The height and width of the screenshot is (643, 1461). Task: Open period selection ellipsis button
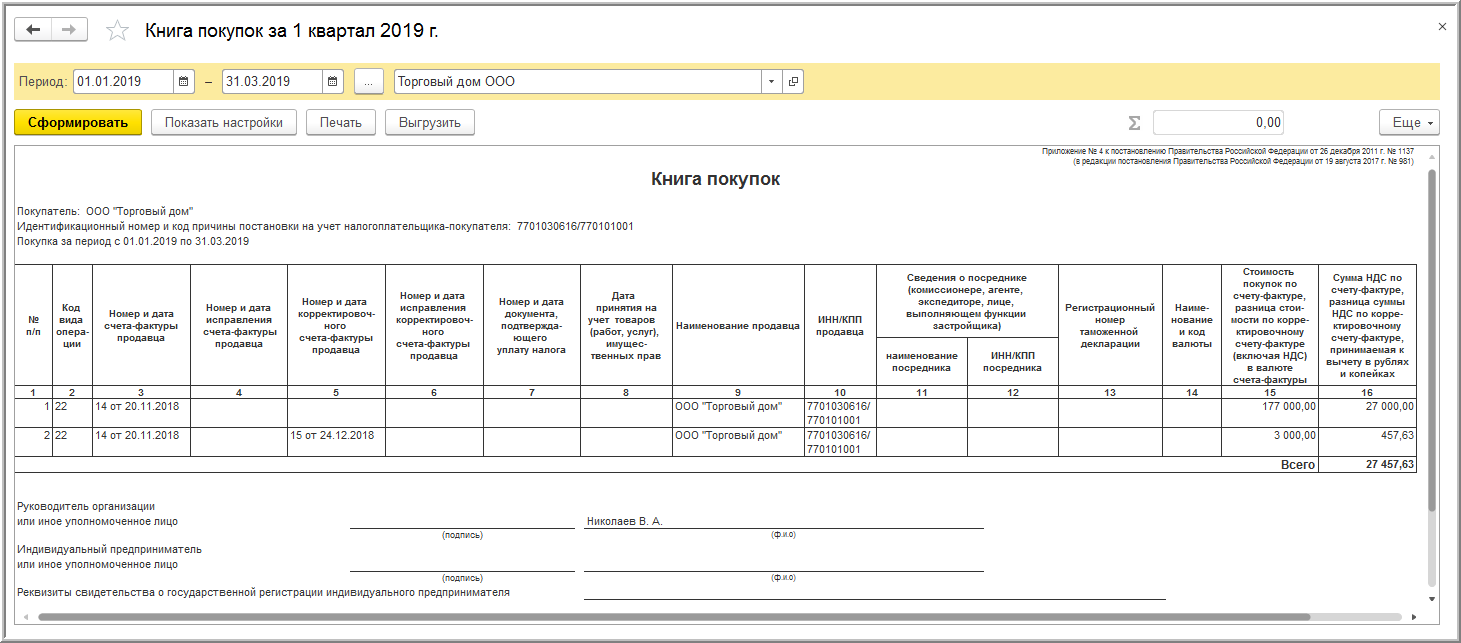pos(368,81)
